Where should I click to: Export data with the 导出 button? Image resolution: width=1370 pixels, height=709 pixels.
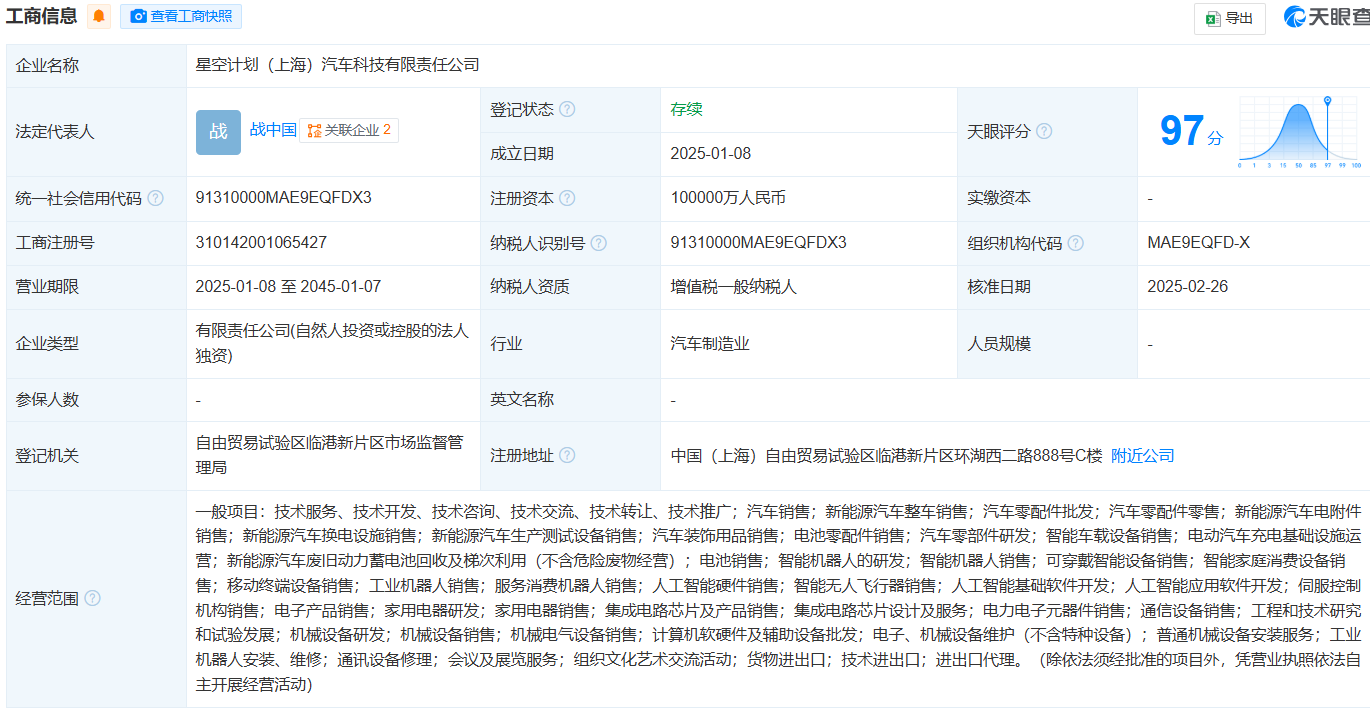(x=1230, y=18)
